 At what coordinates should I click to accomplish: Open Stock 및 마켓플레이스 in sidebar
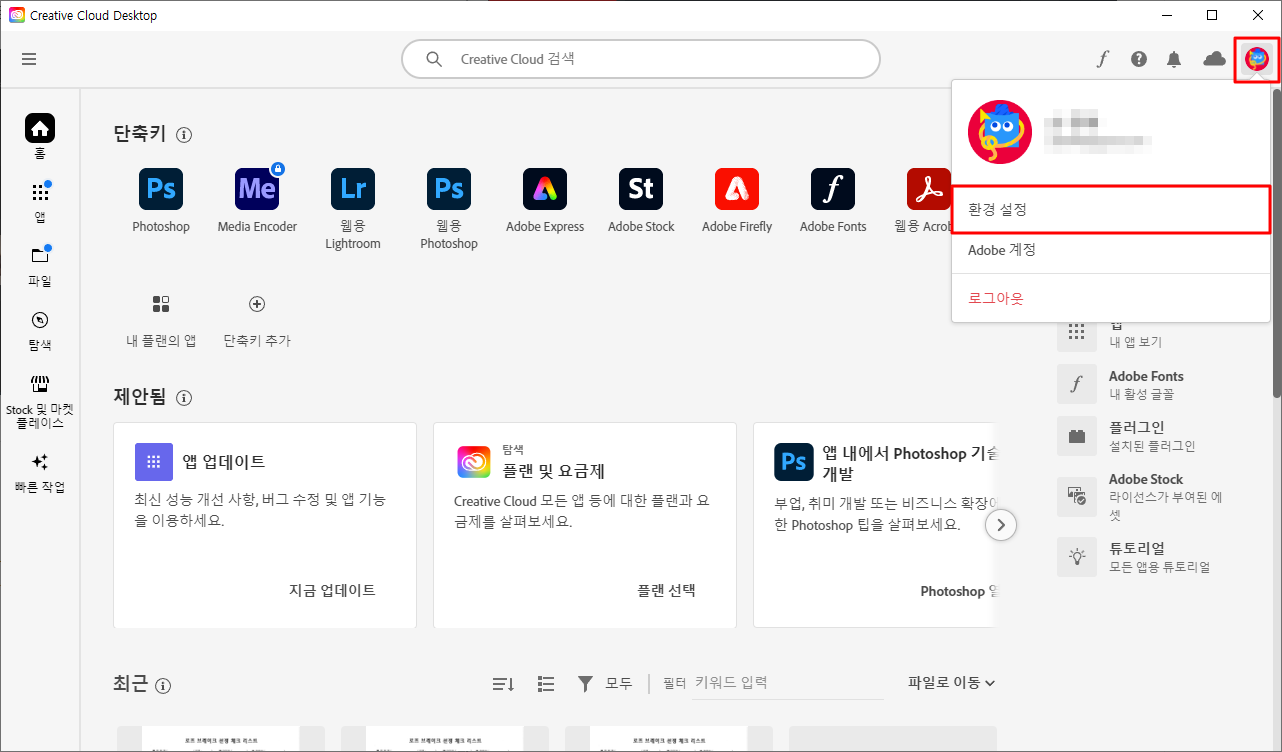tap(40, 402)
